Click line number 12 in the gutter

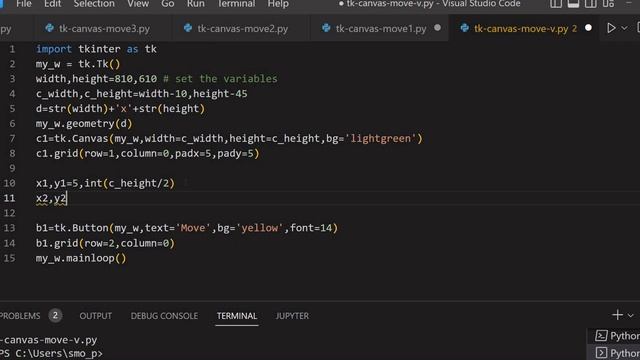pos(9,213)
